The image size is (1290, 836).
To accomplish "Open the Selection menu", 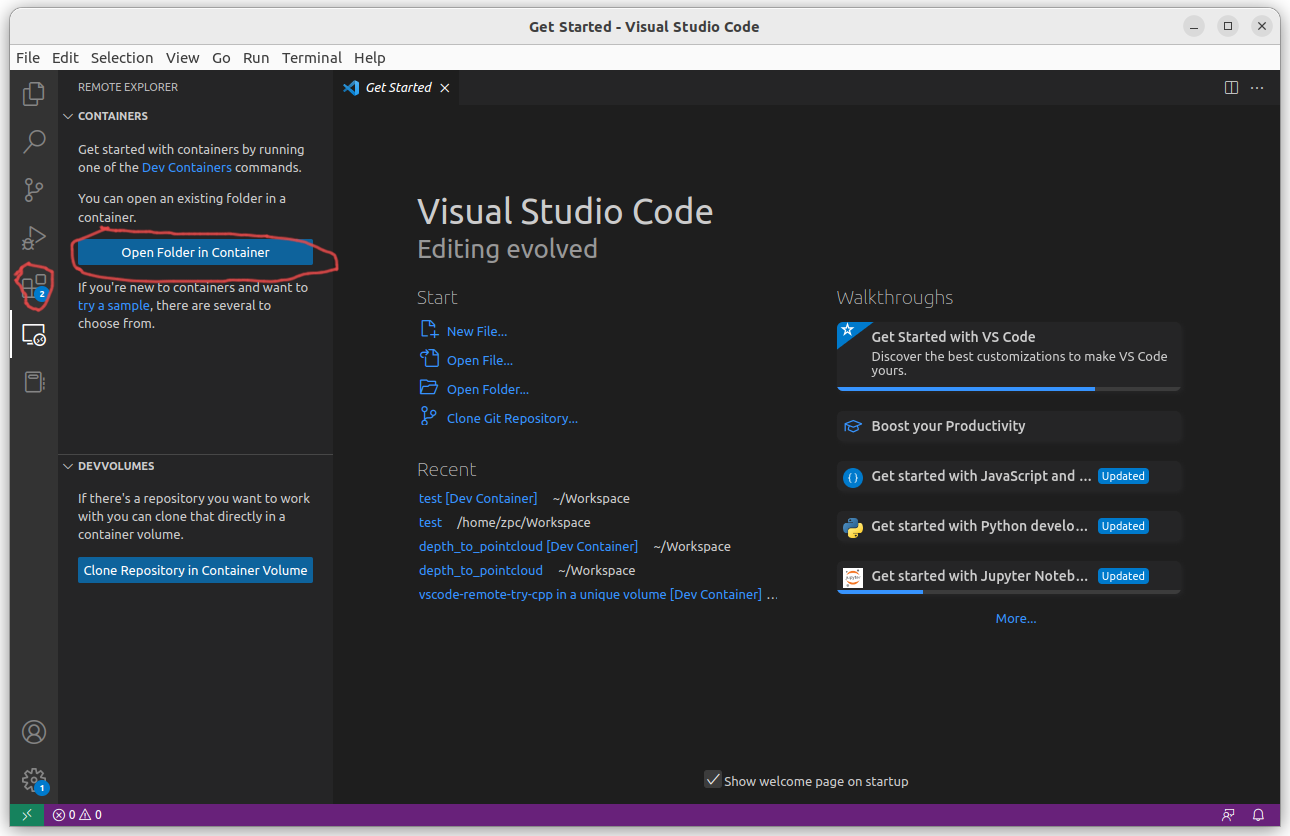I will click(122, 58).
